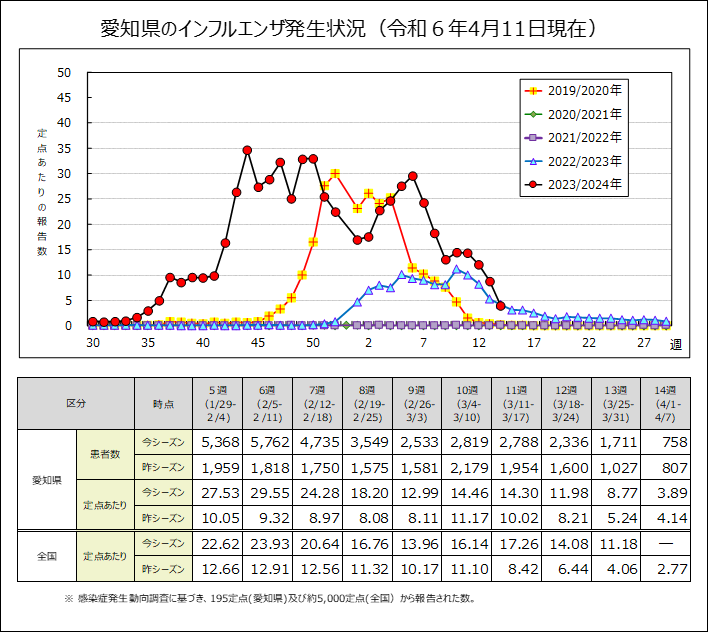The height and width of the screenshot is (633, 709).
Task: Click the cell showing 758
Action: pos(666,442)
